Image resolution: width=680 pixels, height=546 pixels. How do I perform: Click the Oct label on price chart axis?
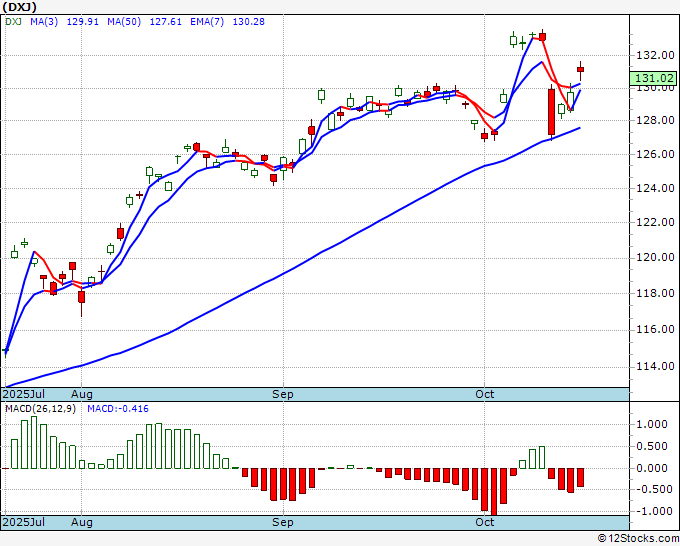click(x=484, y=394)
